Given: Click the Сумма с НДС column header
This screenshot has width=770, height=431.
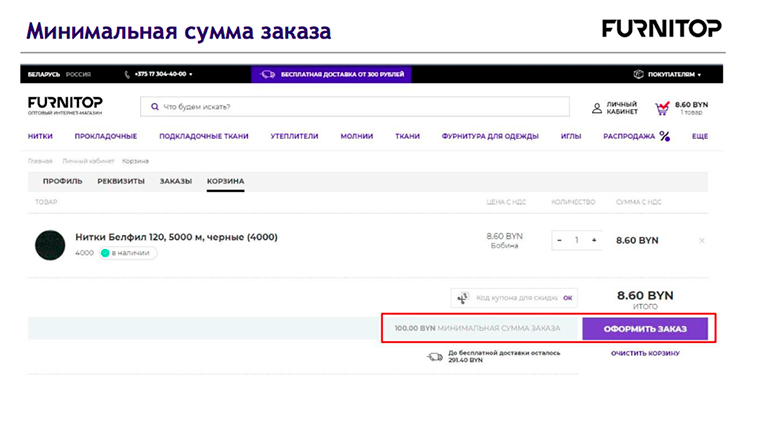Looking at the screenshot, I should tap(639, 202).
